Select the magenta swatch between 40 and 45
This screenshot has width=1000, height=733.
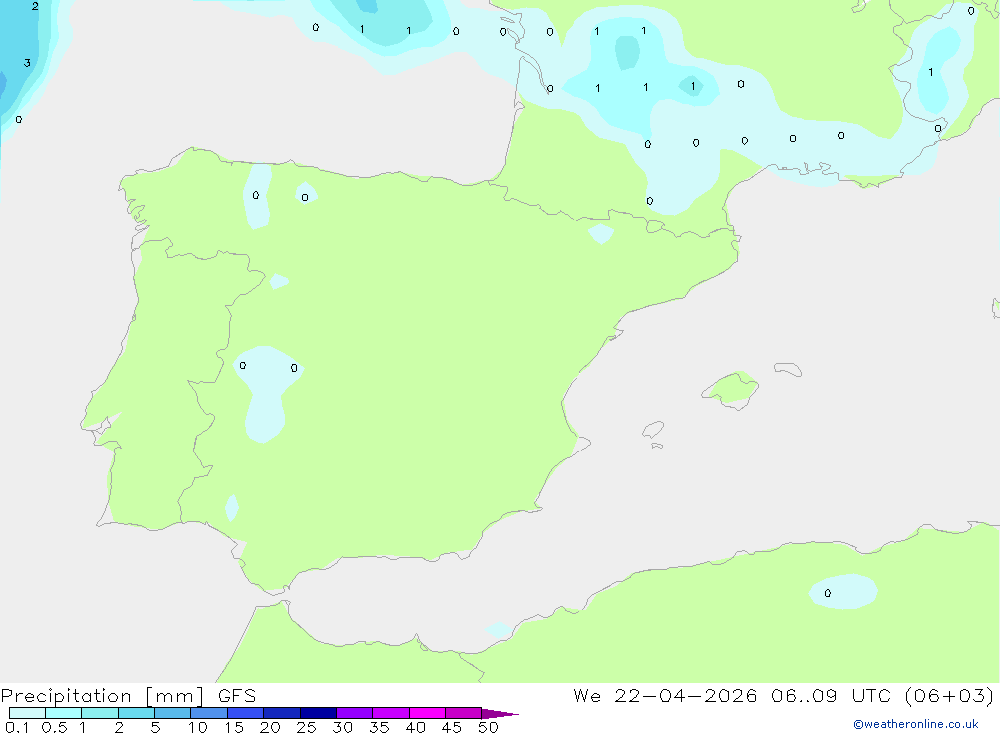pos(427,713)
